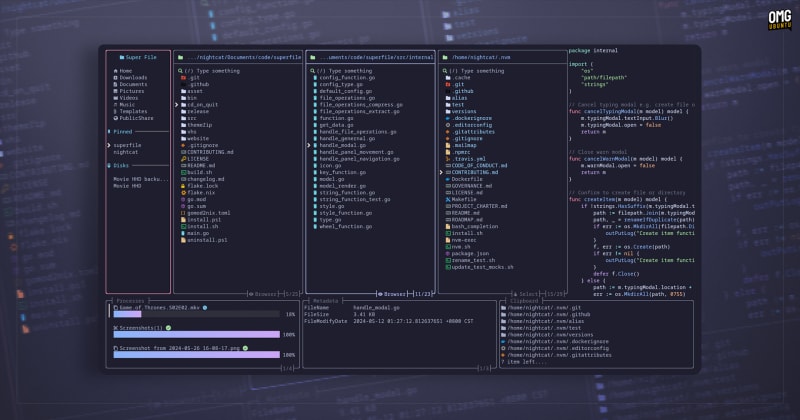Toggle the Browser mode indicator under the superfile panel
This screenshot has height=420, width=800.
pyautogui.click(x=263, y=294)
